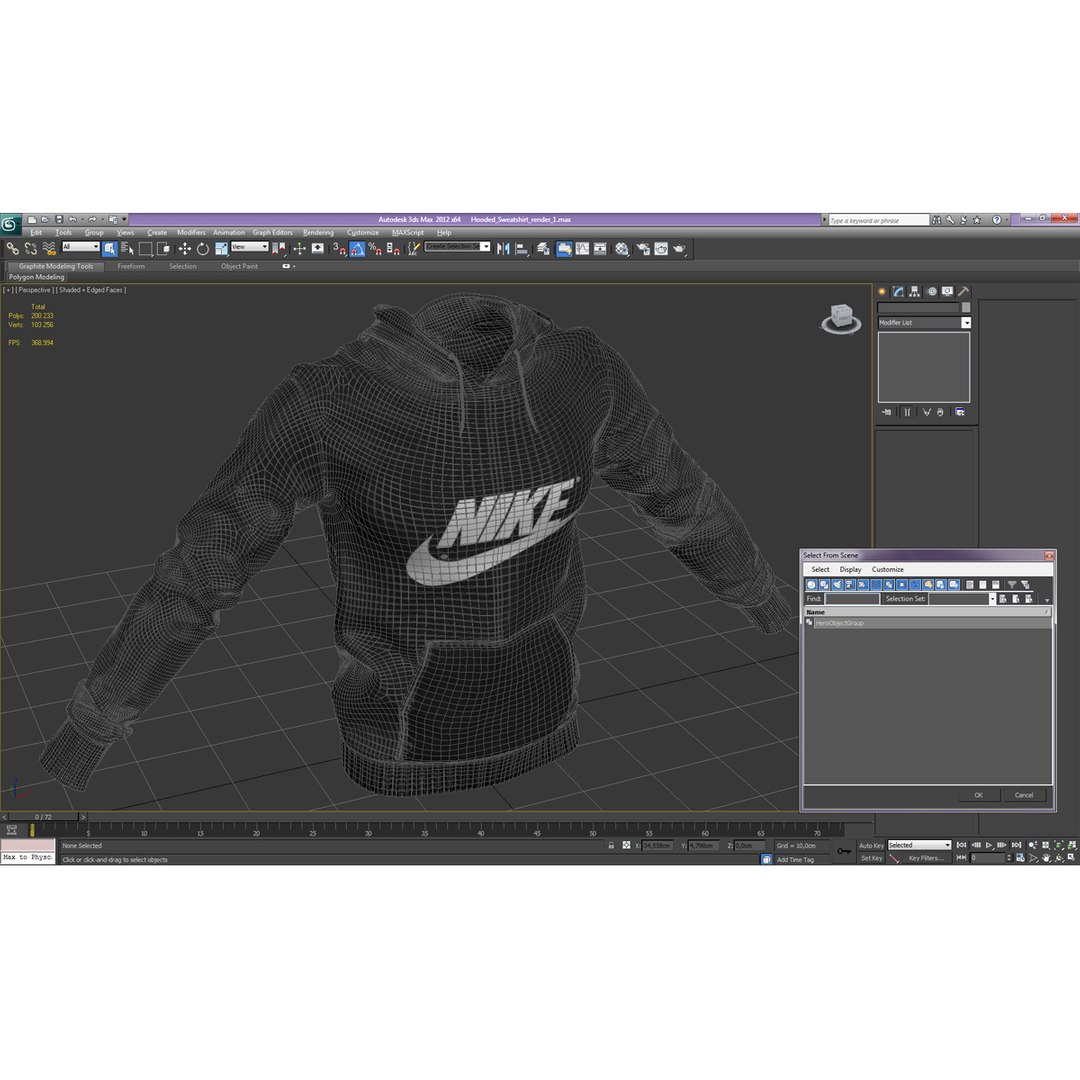This screenshot has height=1080, width=1080.
Task: Open the Create Selection Set dropdown
Action: [457, 247]
